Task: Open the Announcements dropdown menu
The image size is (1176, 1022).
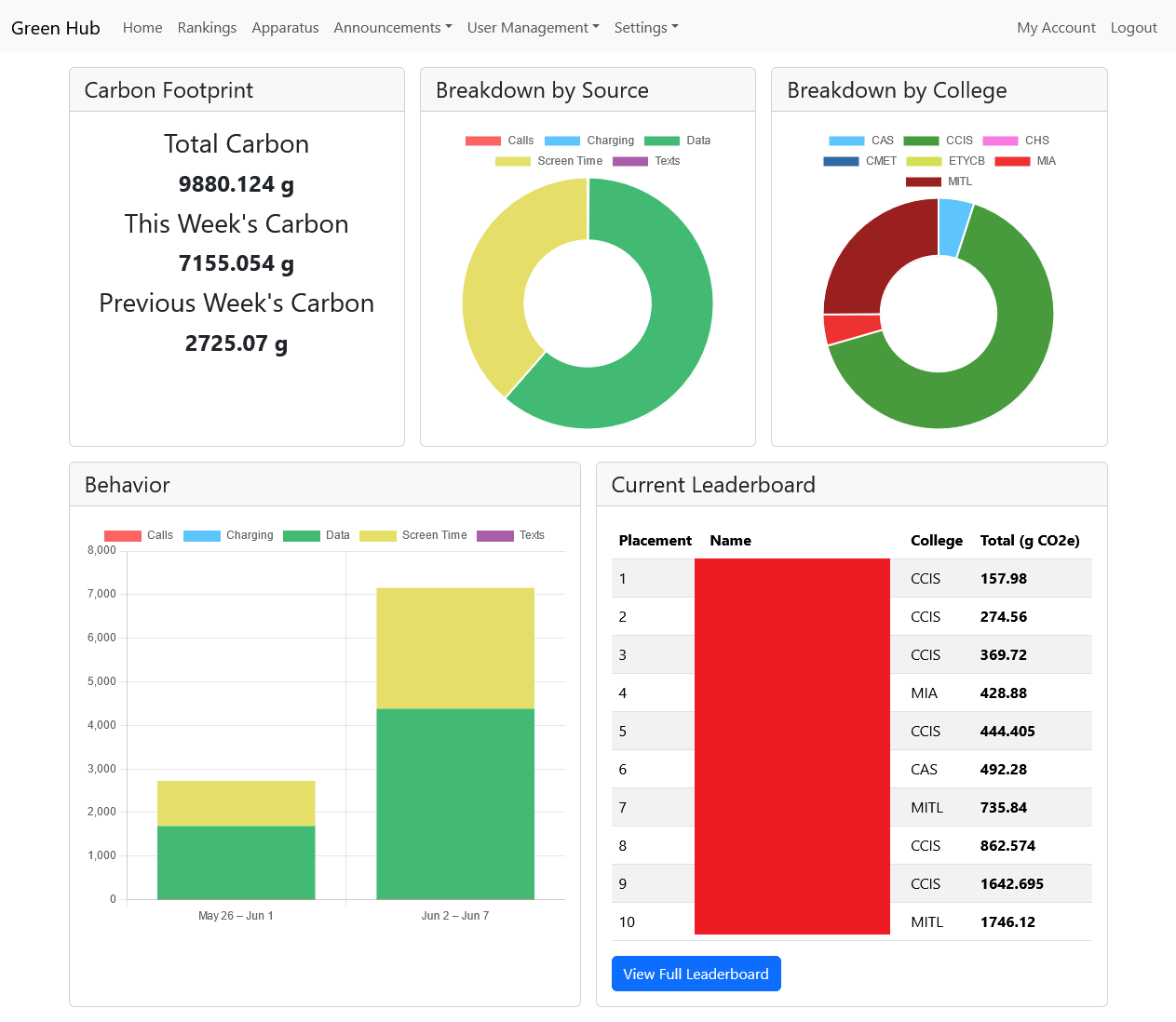Action: (x=392, y=28)
